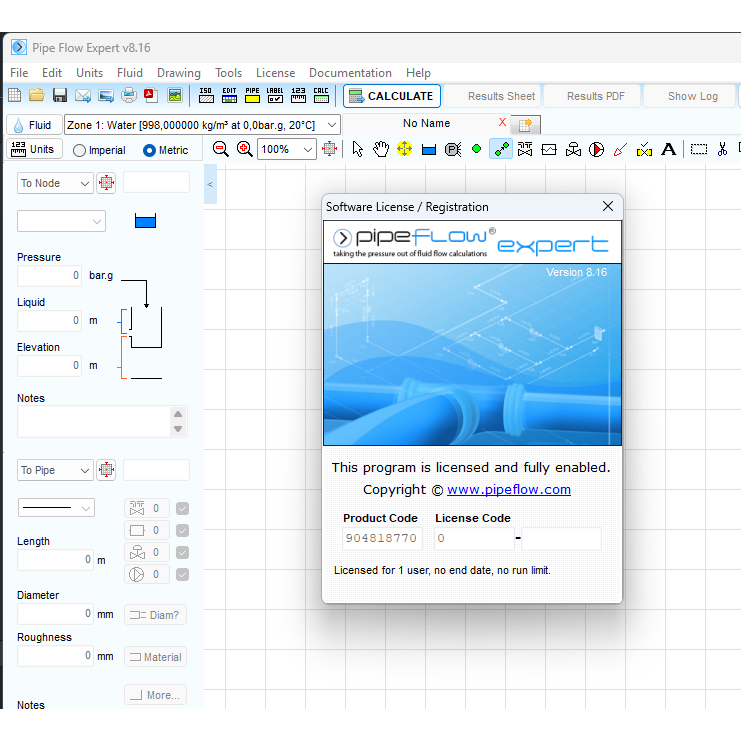
Task: Click the CALC settings icon
Action: (x=321, y=95)
